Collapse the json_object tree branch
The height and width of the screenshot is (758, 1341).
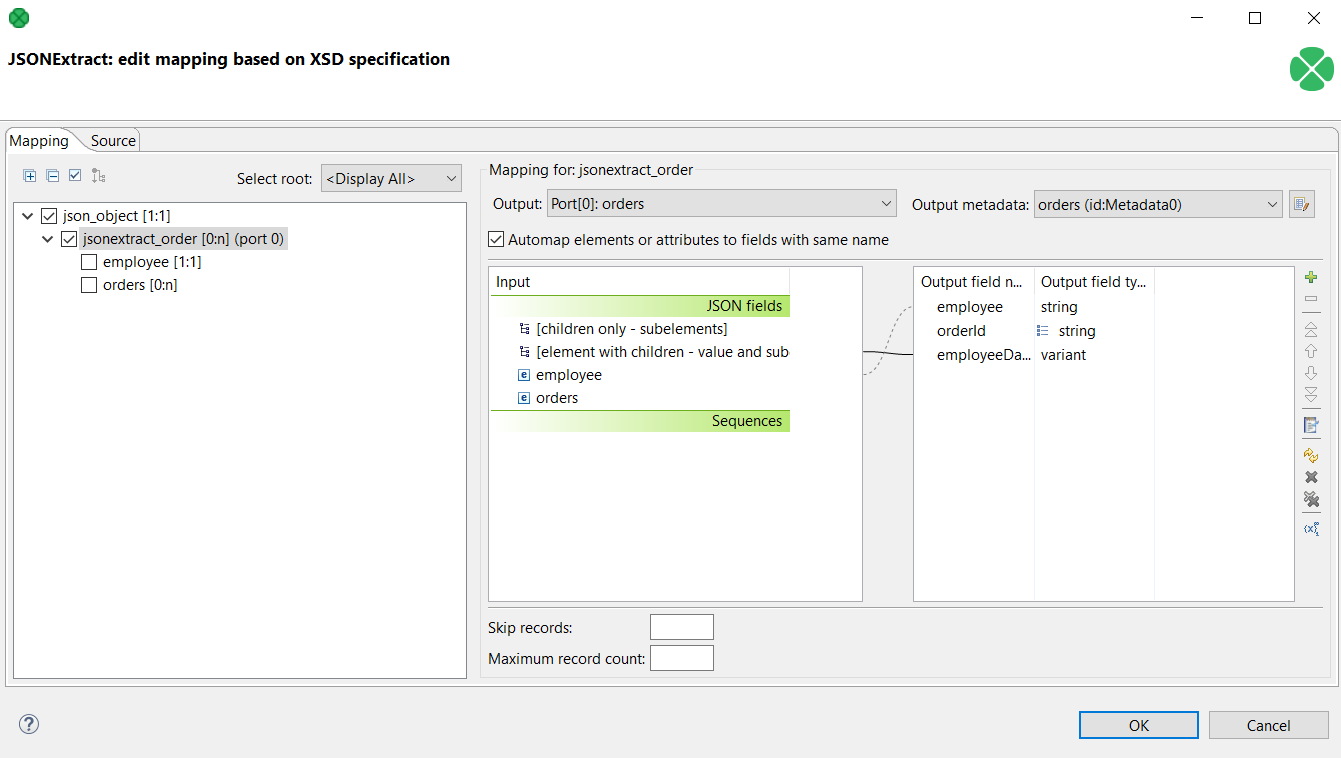[x=27, y=215]
